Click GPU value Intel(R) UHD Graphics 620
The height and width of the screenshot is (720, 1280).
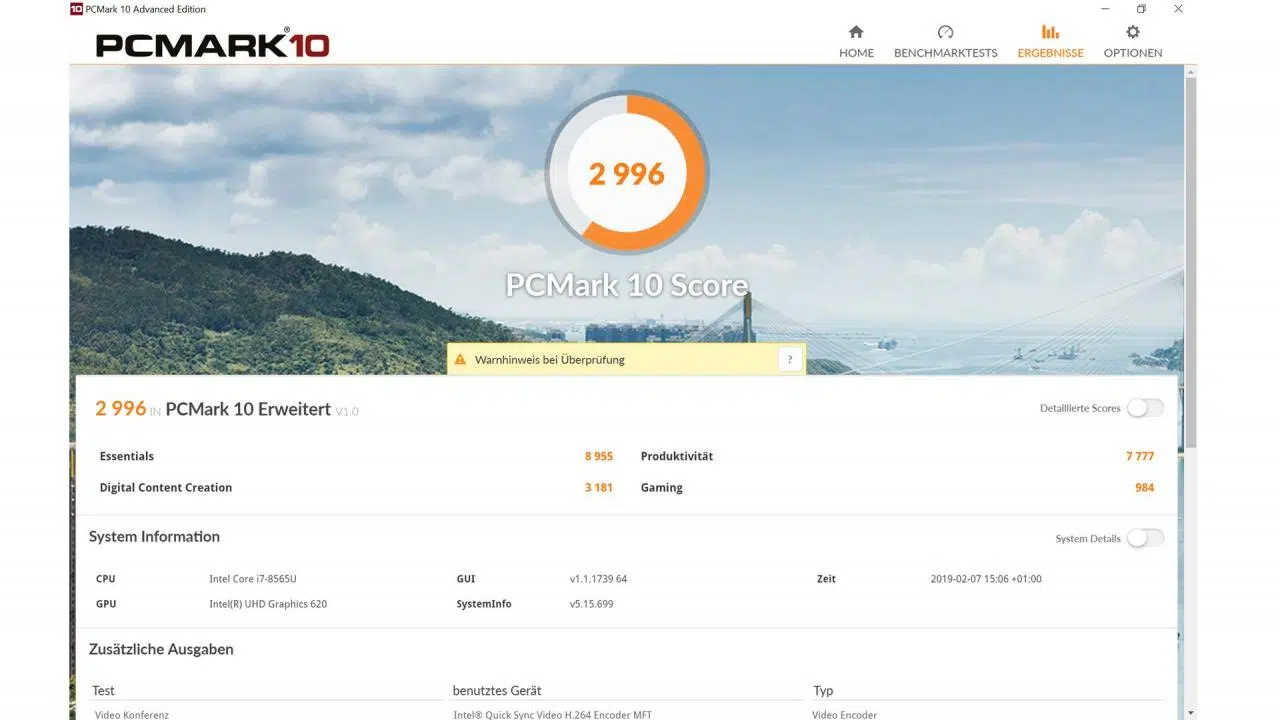[268, 604]
